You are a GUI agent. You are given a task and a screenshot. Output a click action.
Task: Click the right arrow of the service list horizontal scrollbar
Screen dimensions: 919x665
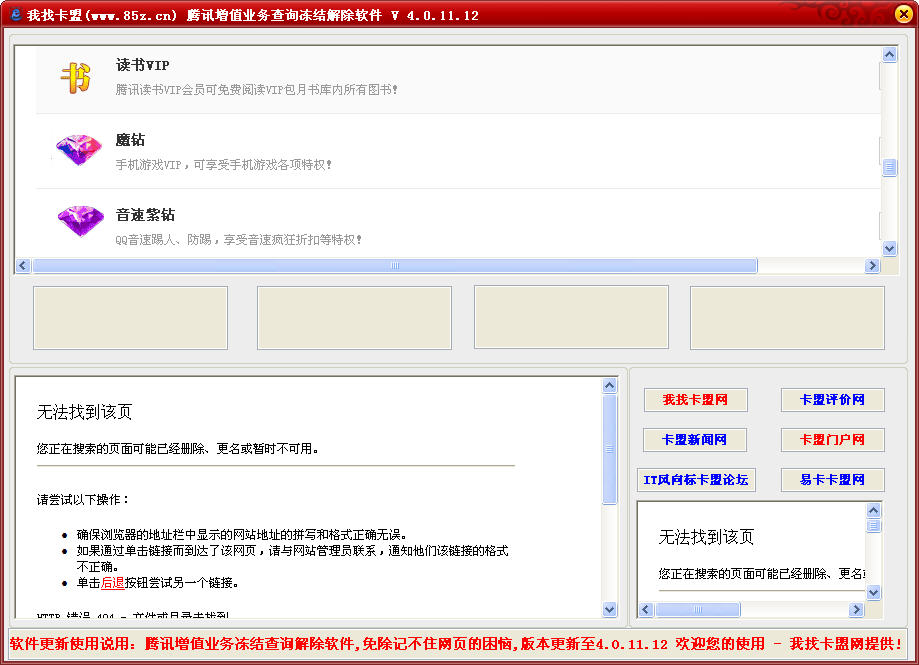872,265
